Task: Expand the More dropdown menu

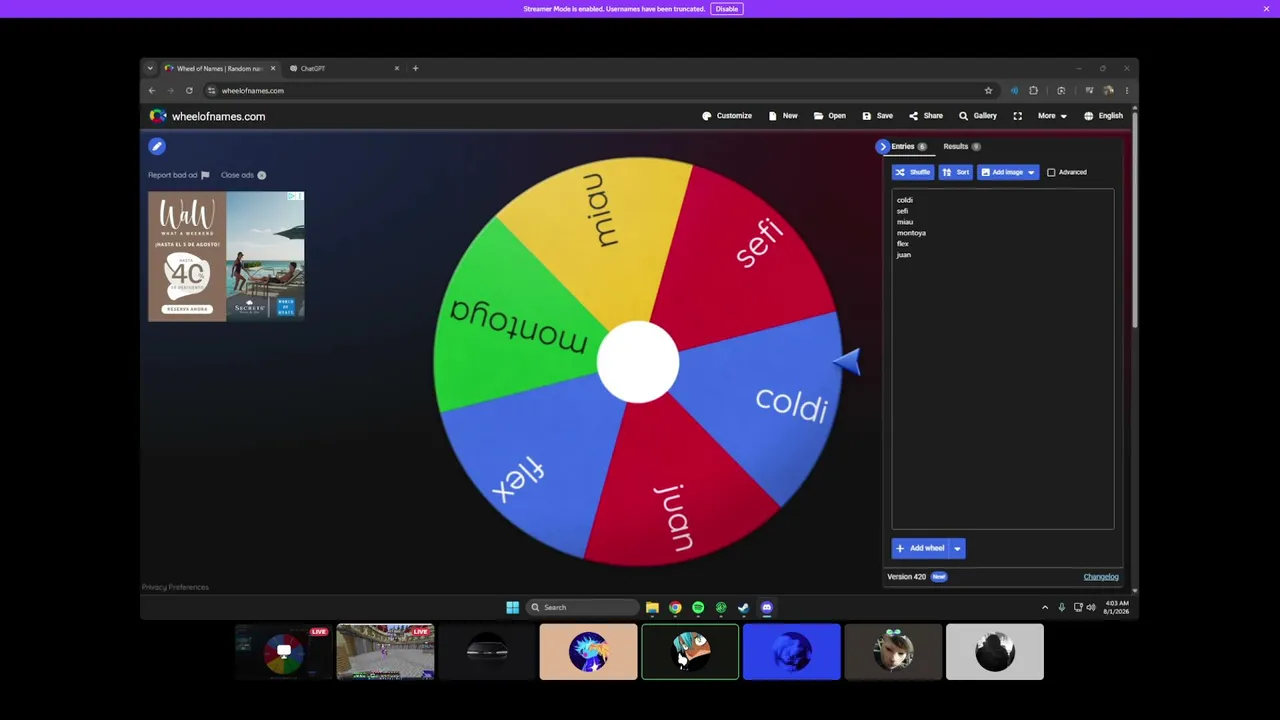Action: [x=1052, y=116]
